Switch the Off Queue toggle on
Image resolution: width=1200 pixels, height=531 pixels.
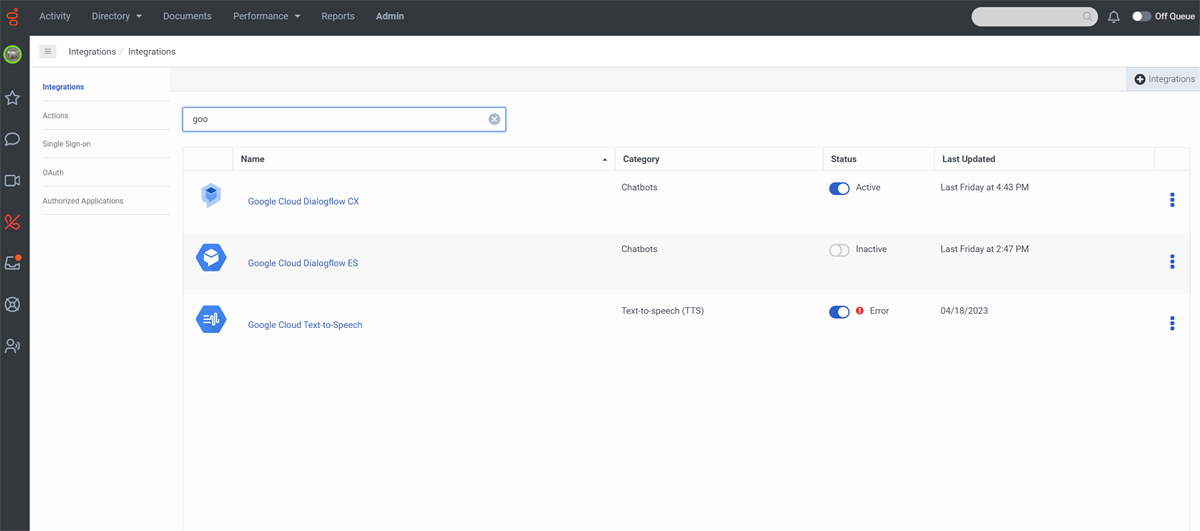click(1141, 17)
